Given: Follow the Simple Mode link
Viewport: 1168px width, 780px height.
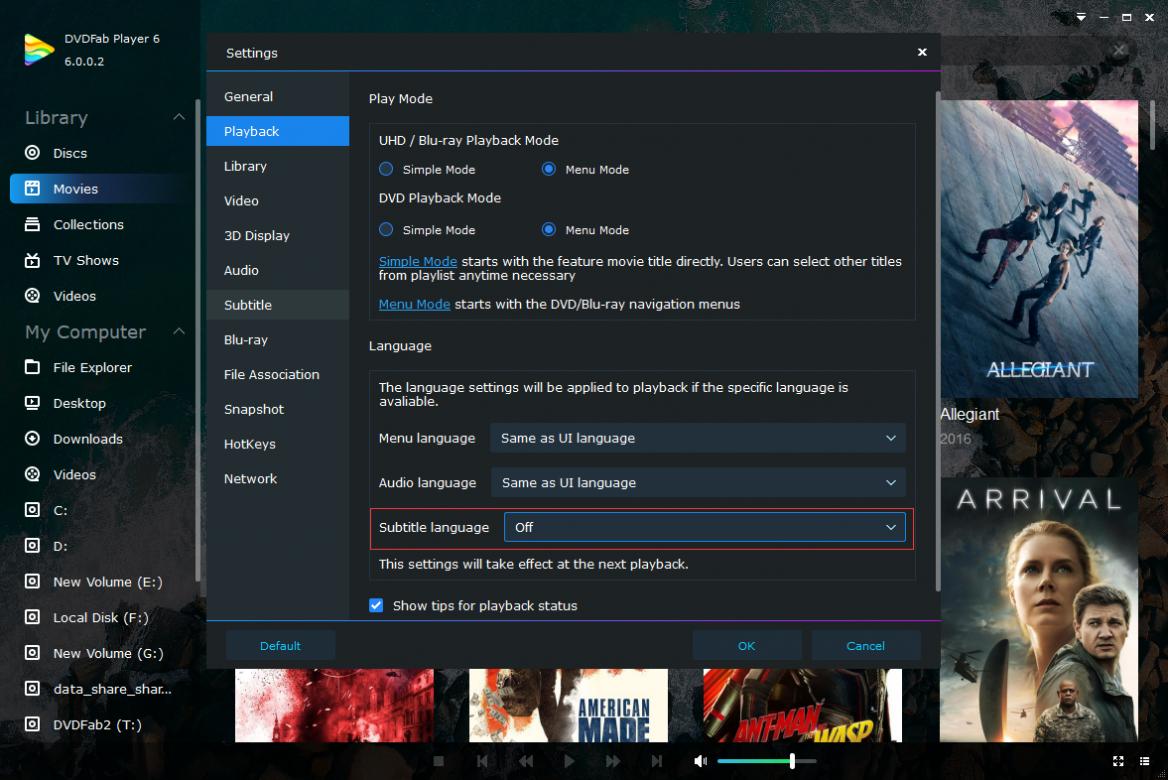Looking at the screenshot, I should (x=418, y=261).
